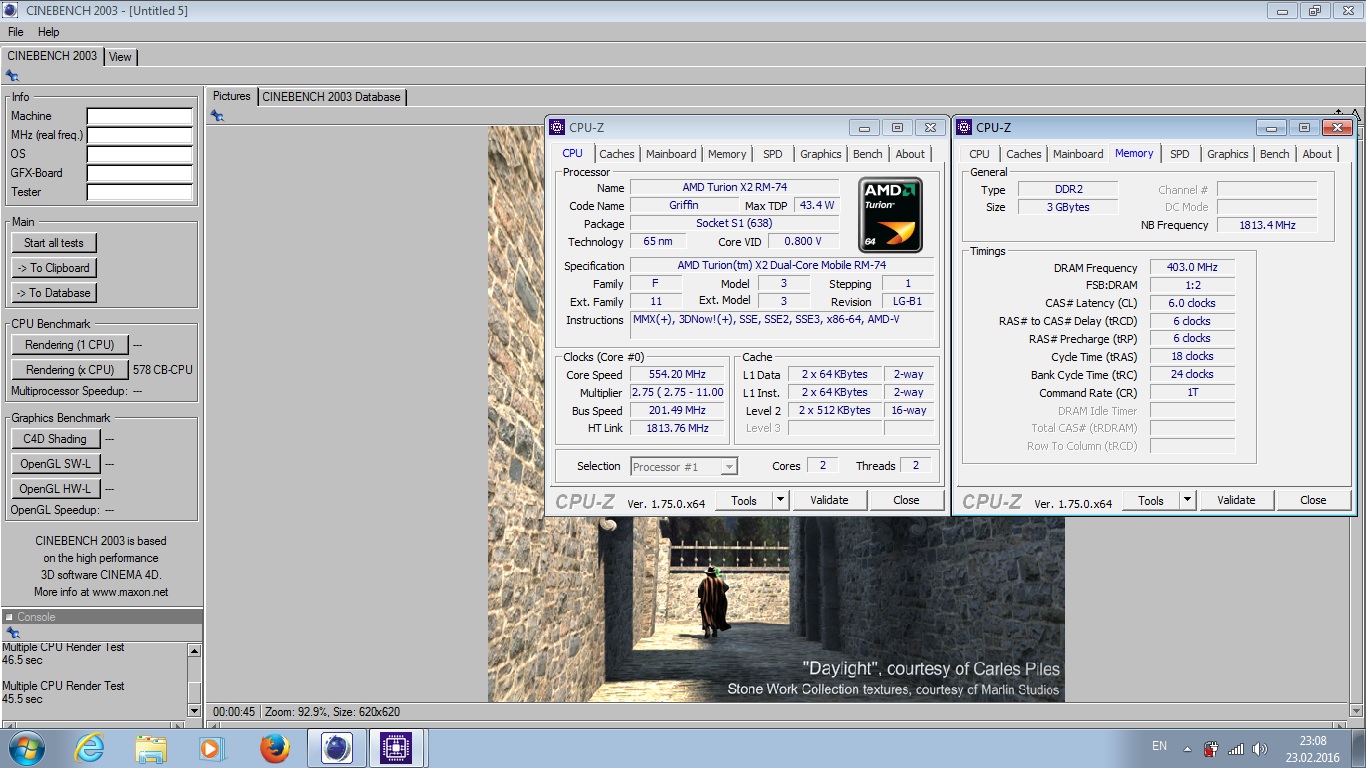Viewport: 1366px width, 768px height.
Task: Click Validate in left CPU-Z window
Action: [x=829, y=501]
